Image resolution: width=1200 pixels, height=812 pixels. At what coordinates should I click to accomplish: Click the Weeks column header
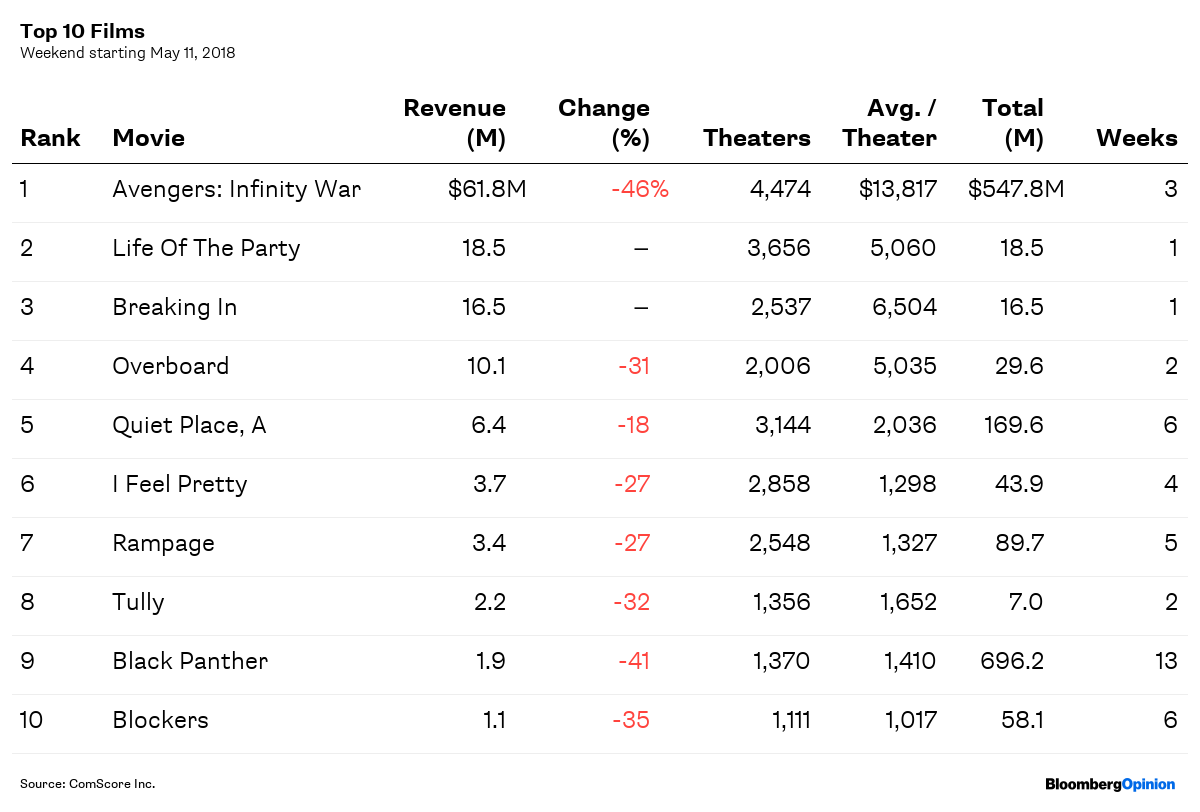click(x=1137, y=138)
